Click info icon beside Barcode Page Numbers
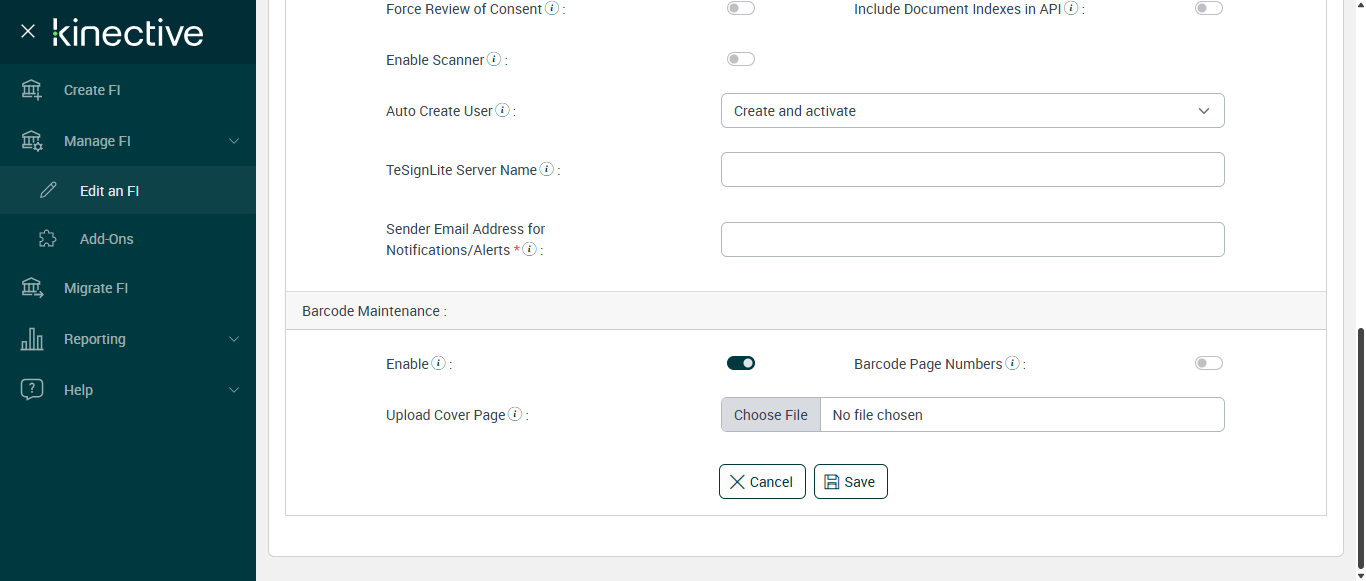This screenshot has width=1366, height=581. [x=1012, y=364]
